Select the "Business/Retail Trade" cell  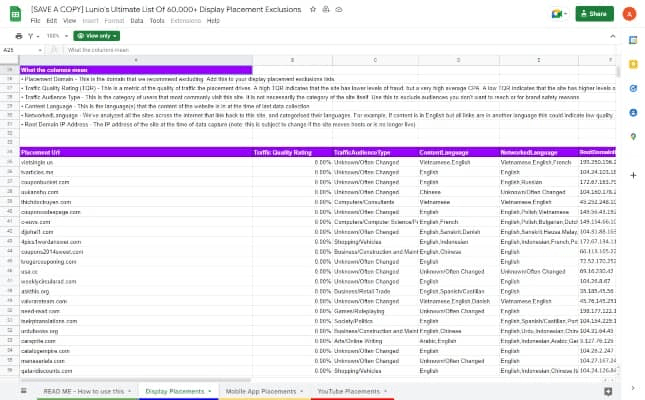point(375,292)
